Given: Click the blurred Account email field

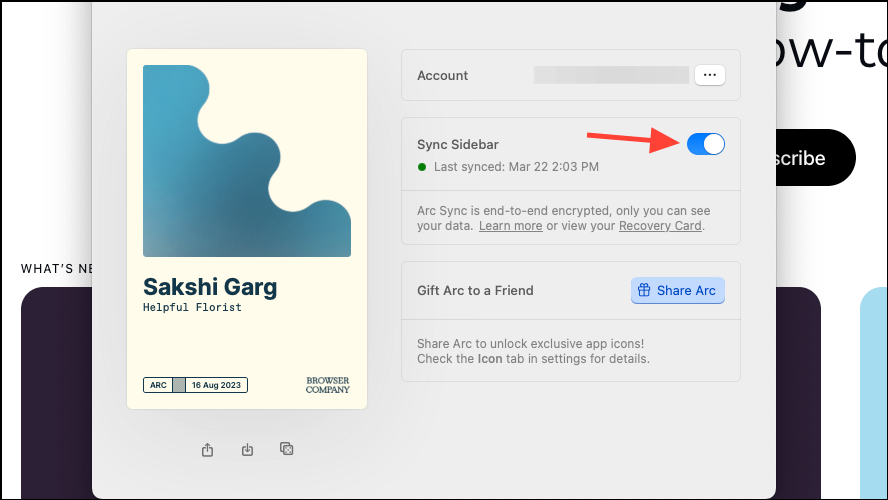Looking at the screenshot, I should [x=611, y=75].
